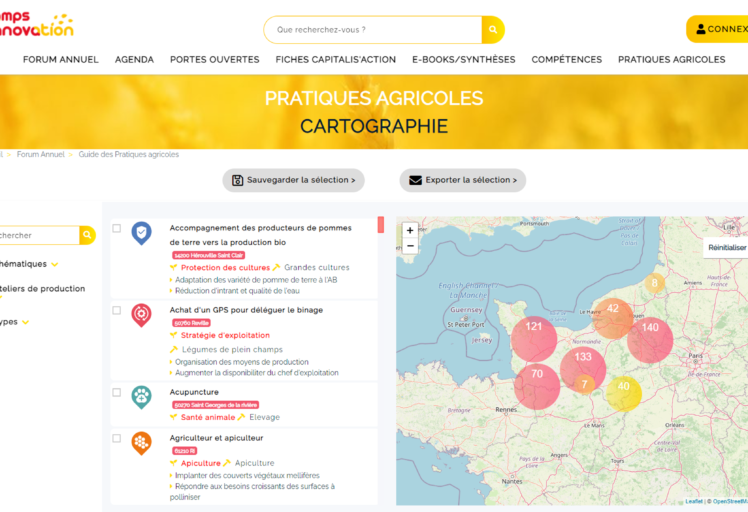Go to Fiches Capitalis'Action menu
Screen dimensions: 748x512
pos(335,60)
